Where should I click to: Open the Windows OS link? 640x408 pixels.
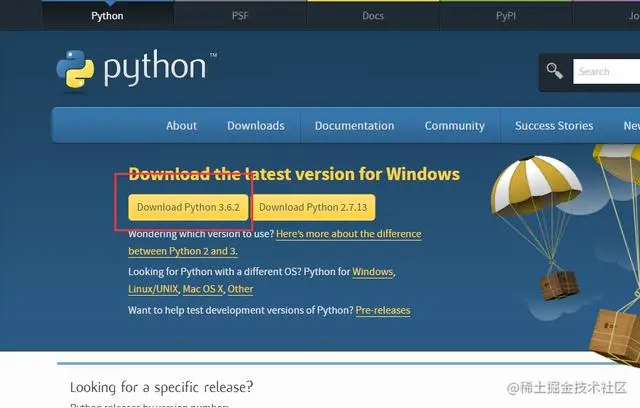click(373, 272)
